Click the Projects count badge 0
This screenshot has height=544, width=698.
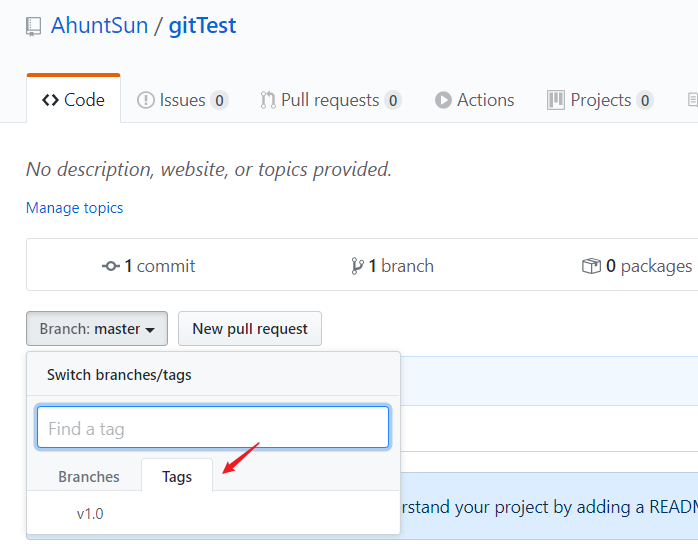coord(645,101)
